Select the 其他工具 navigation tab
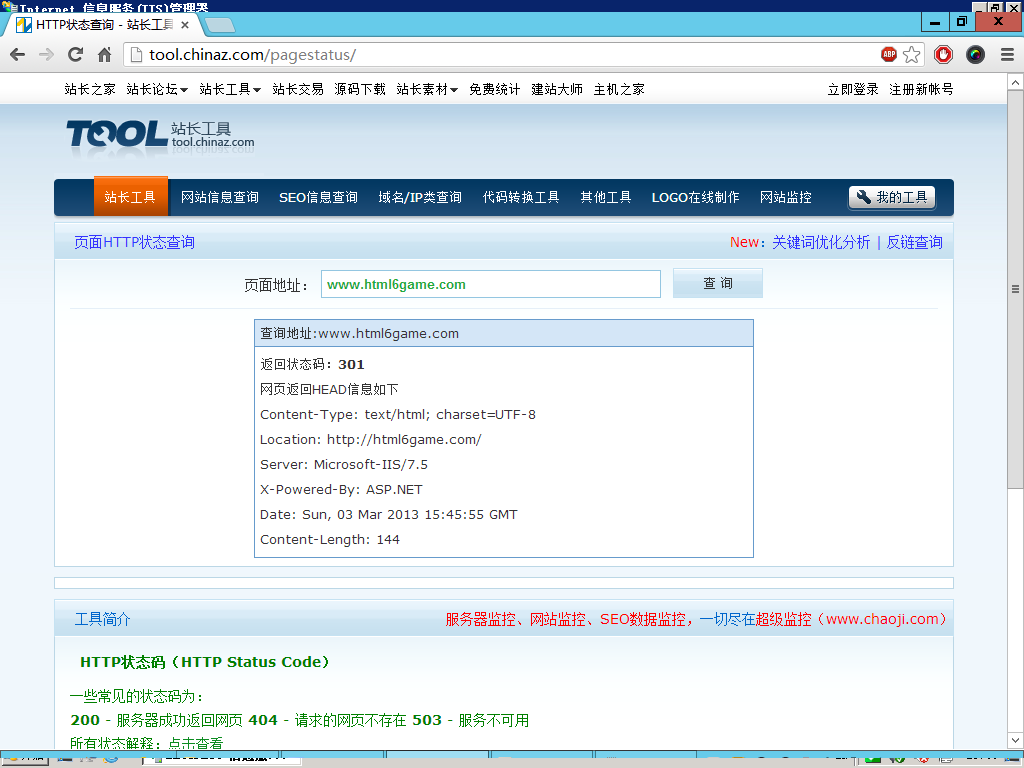Image resolution: width=1024 pixels, height=768 pixels. click(x=606, y=197)
